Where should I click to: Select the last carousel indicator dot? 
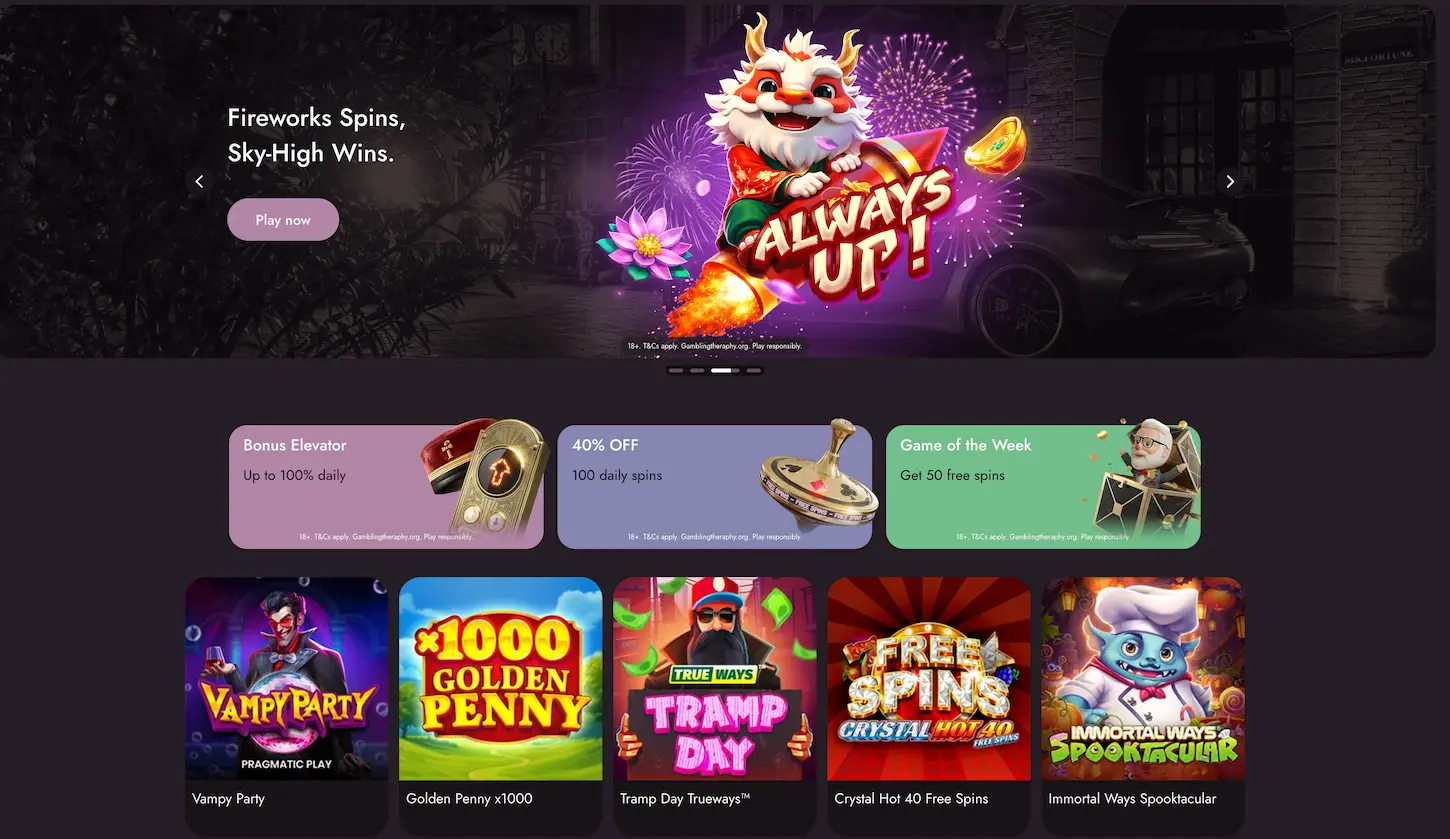[754, 370]
